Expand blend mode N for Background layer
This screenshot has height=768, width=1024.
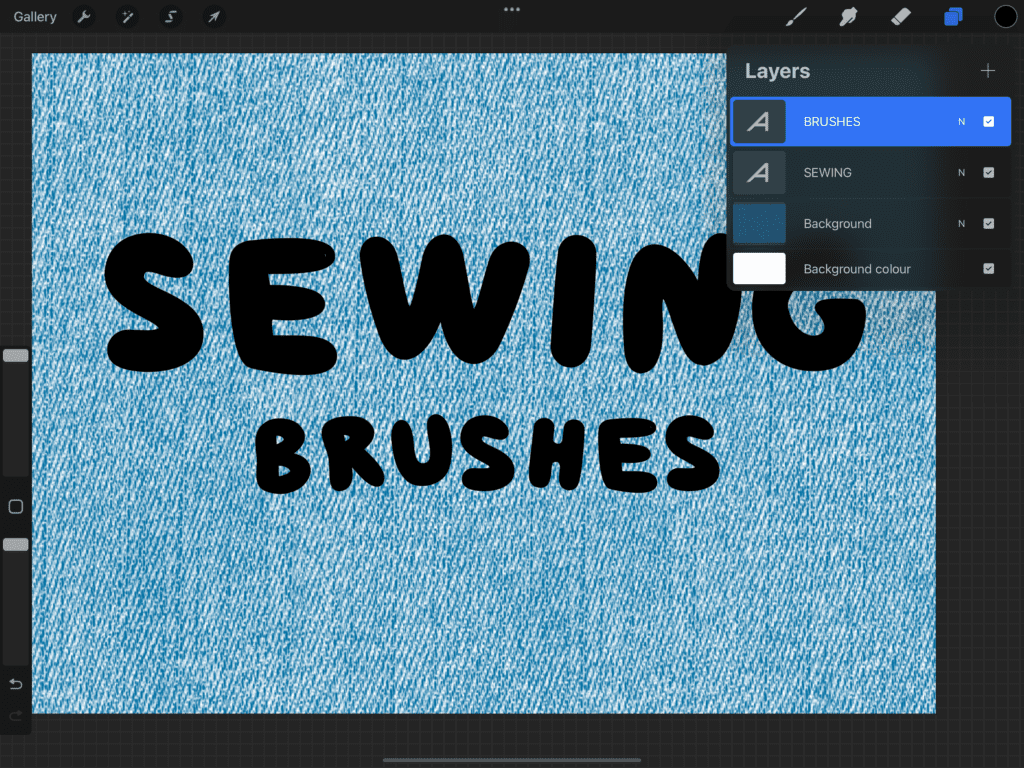(962, 224)
